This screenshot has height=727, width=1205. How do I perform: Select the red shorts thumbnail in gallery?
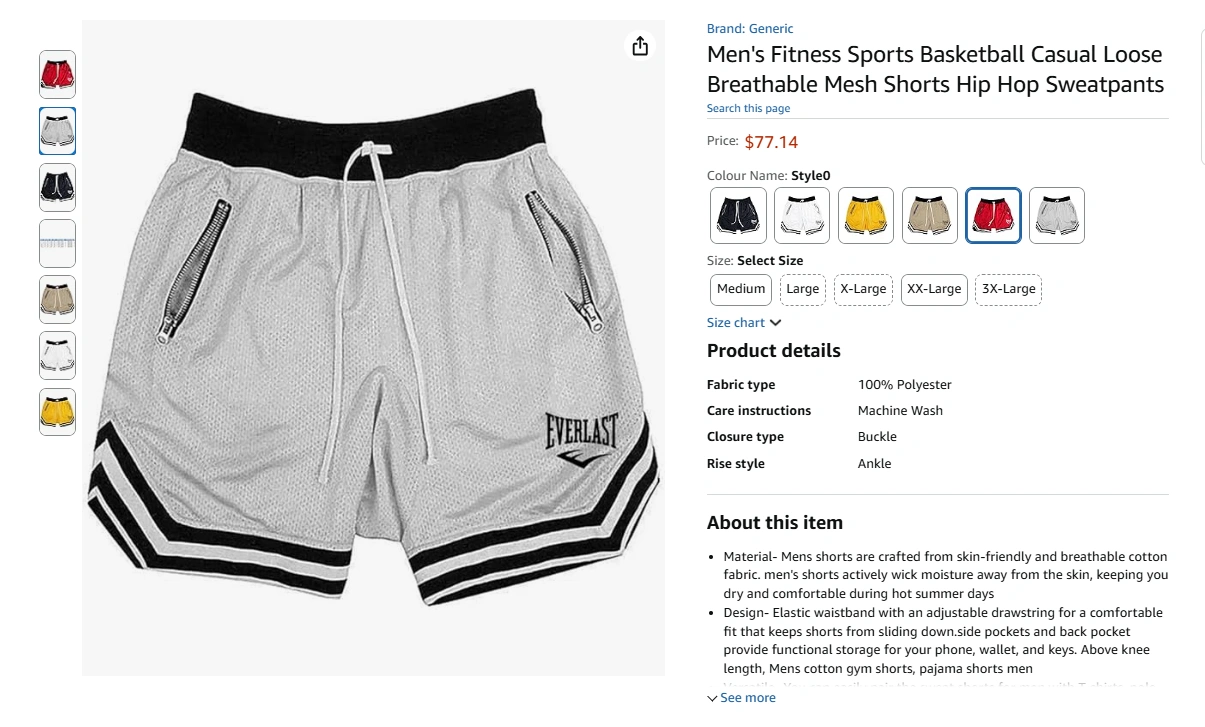pyautogui.click(x=57, y=75)
